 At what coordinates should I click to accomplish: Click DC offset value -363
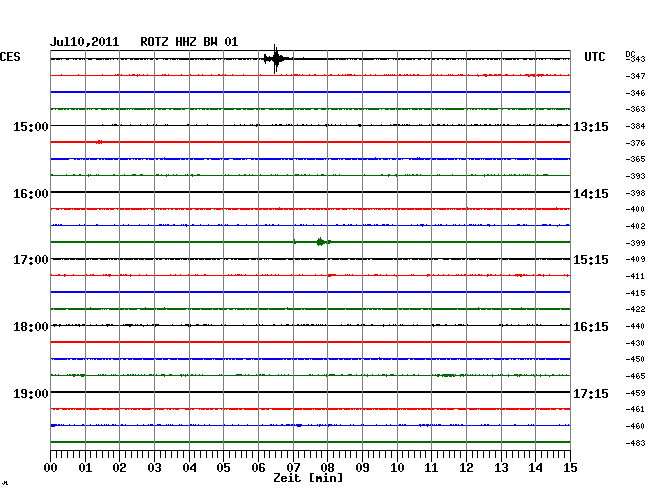click(635, 109)
